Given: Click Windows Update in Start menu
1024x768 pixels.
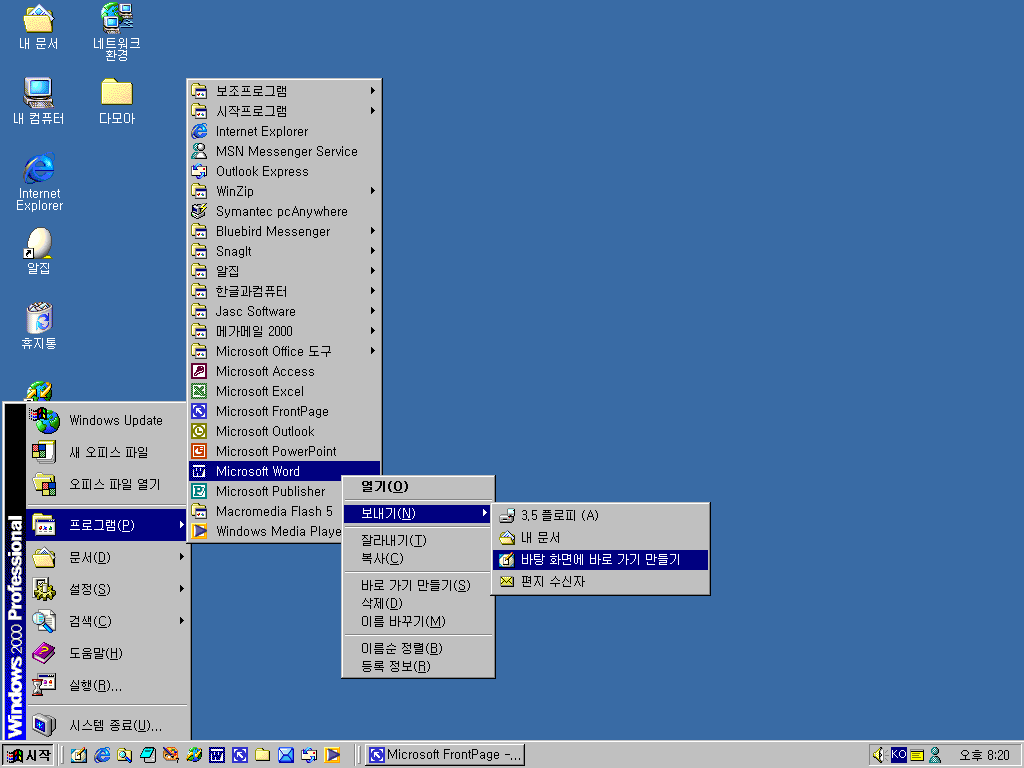Looking at the screenshot, I should click(x=108, y=421).
